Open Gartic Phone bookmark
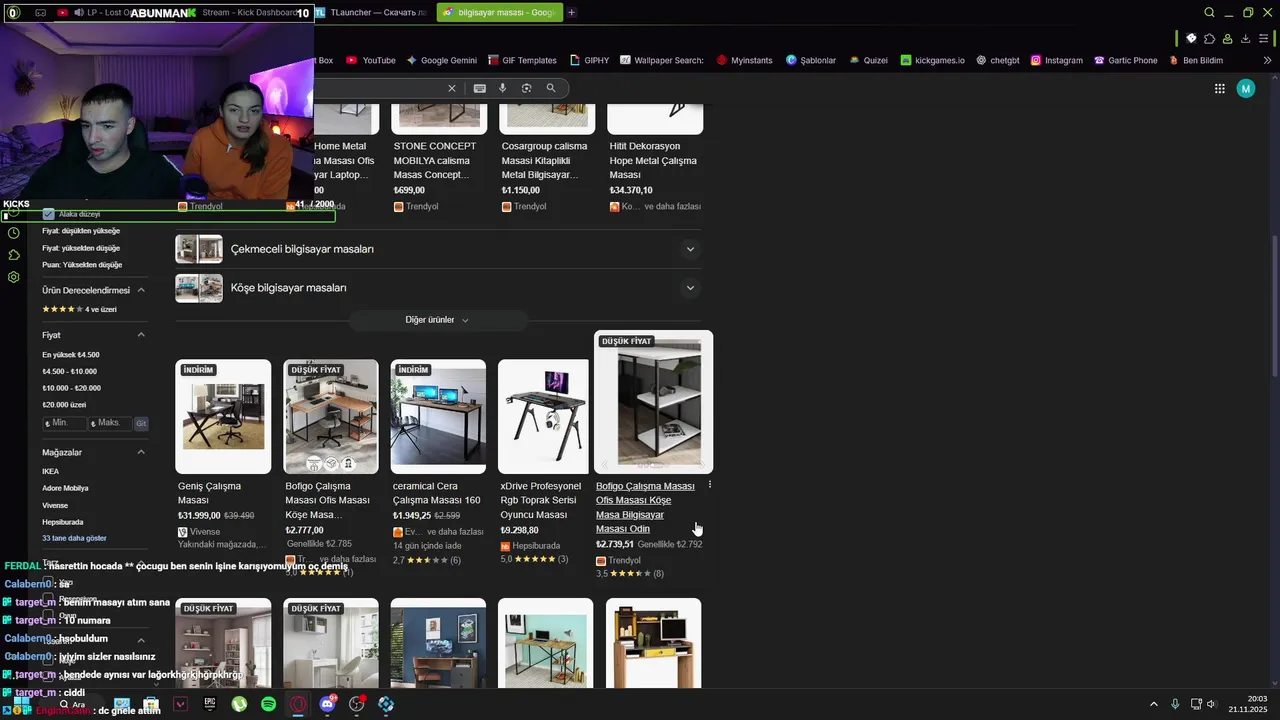This screenshot has height=720, width=1280. 1125,60
